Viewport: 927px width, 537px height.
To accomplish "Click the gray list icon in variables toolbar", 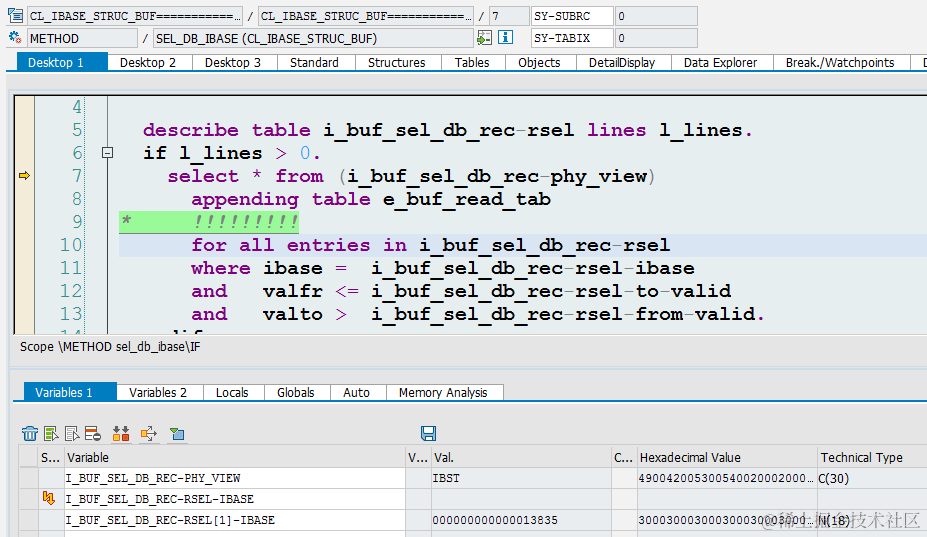I will click(x=72, y=434).
